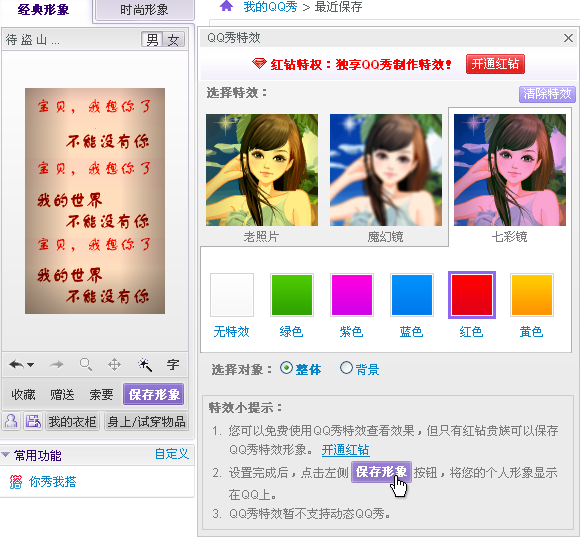The image size is (580, 537).
Task: Select the move crosshair tool
Action: pyautogui.click(x=115, y=365)
